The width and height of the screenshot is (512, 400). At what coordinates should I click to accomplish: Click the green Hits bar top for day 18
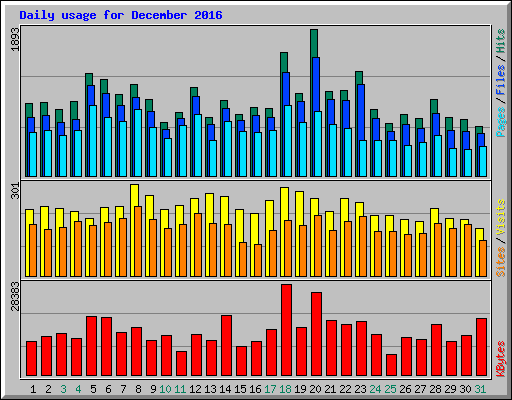click(284, 62)
